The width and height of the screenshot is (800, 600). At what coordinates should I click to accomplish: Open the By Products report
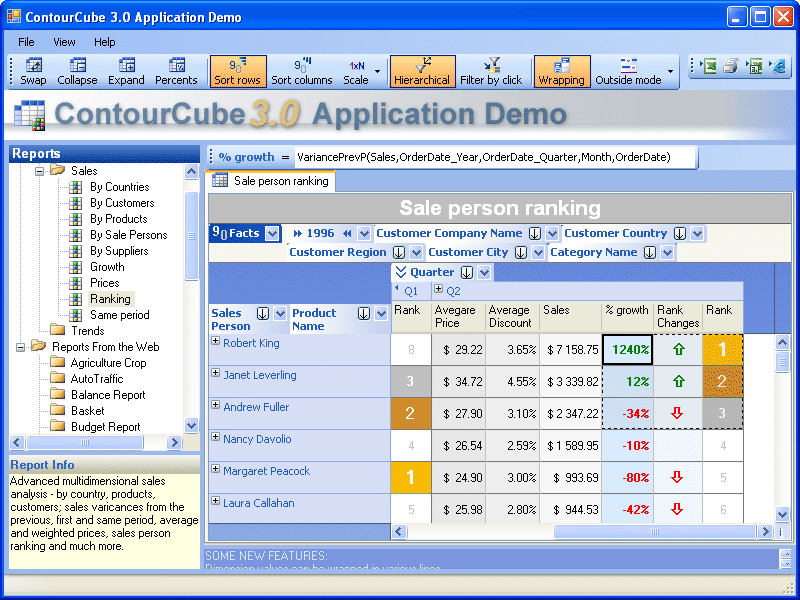click(x=118, y=219)
